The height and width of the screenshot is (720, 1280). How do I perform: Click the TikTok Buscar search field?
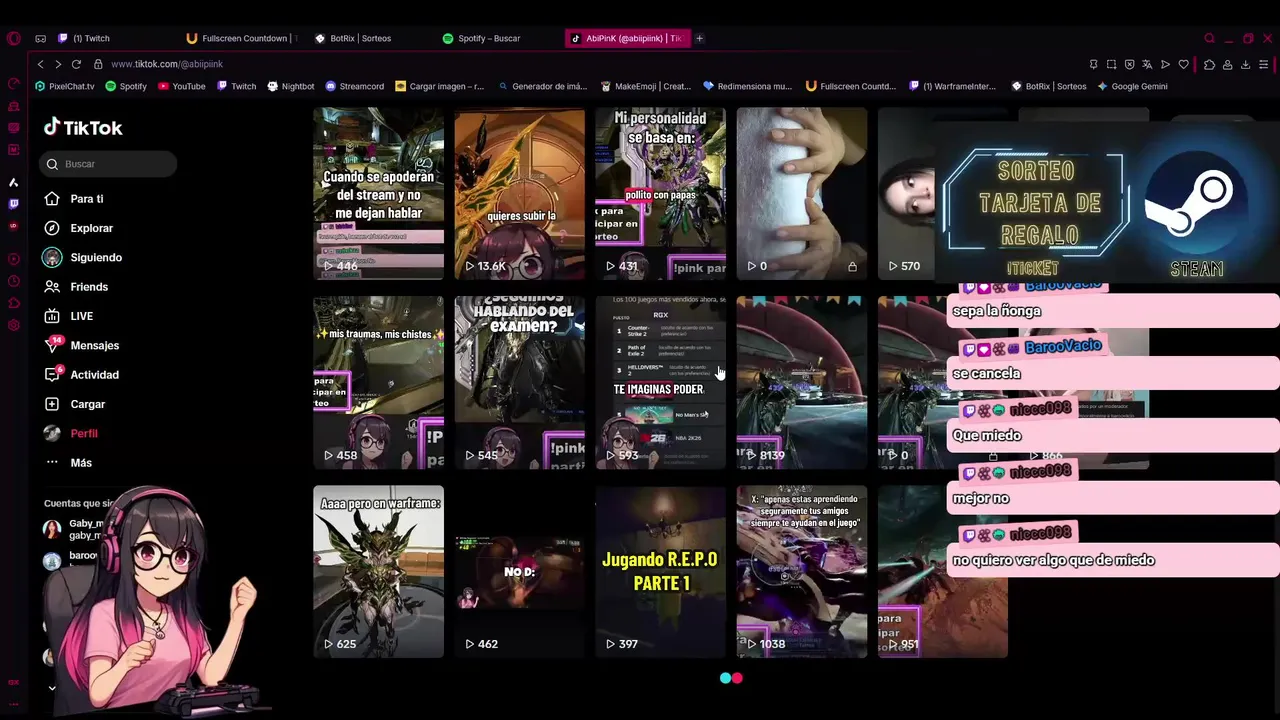(110, 164)
